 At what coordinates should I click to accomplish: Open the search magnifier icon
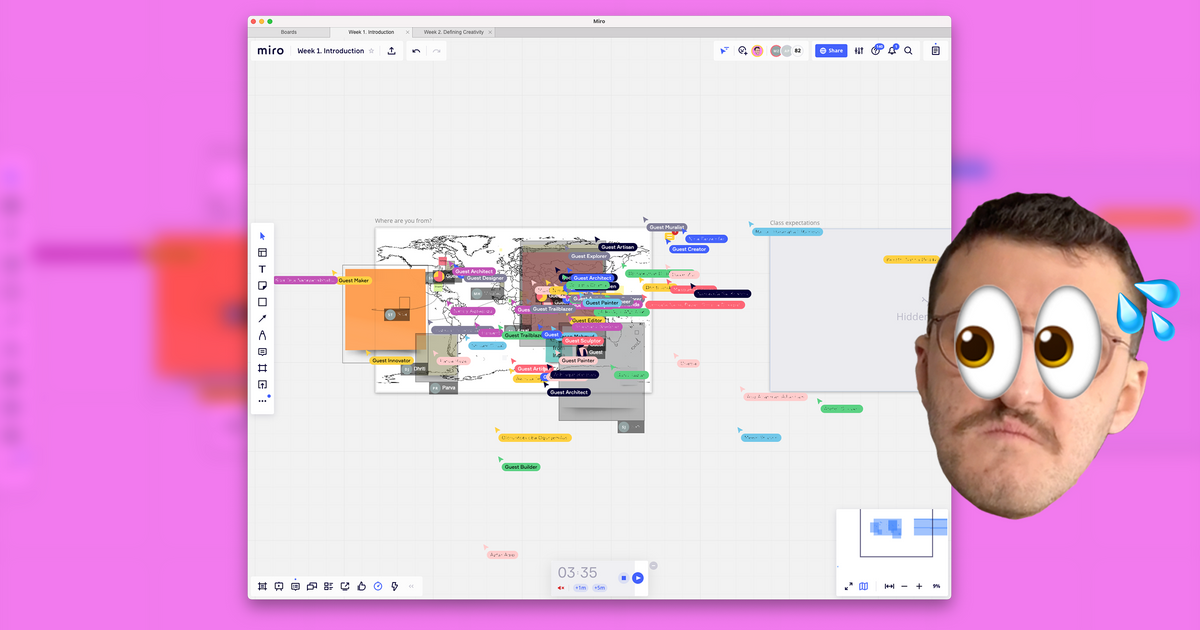click(x=908, y=51)
